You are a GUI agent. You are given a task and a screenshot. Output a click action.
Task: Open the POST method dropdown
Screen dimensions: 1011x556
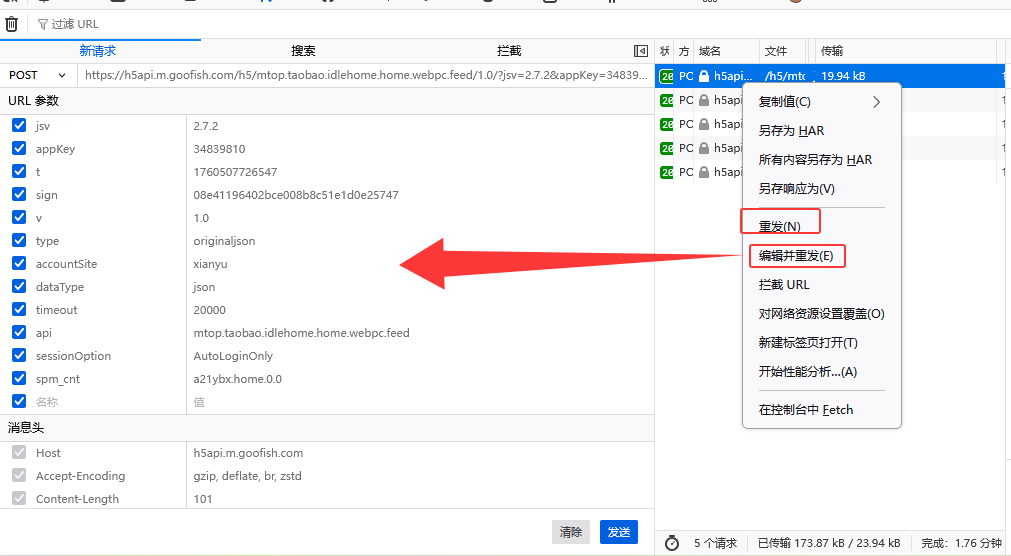click(38, 75)
